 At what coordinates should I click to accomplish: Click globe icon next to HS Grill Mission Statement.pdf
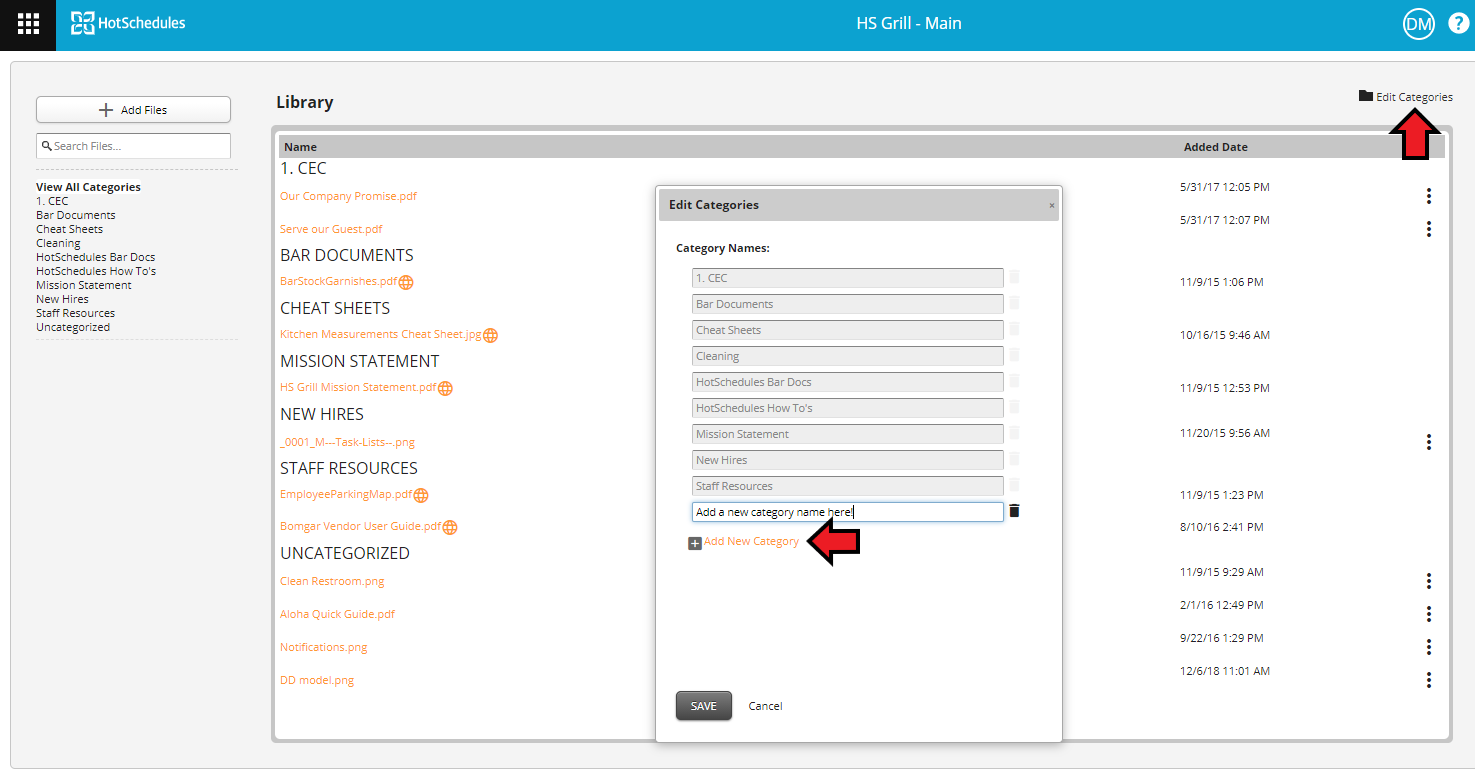(445, 388)
